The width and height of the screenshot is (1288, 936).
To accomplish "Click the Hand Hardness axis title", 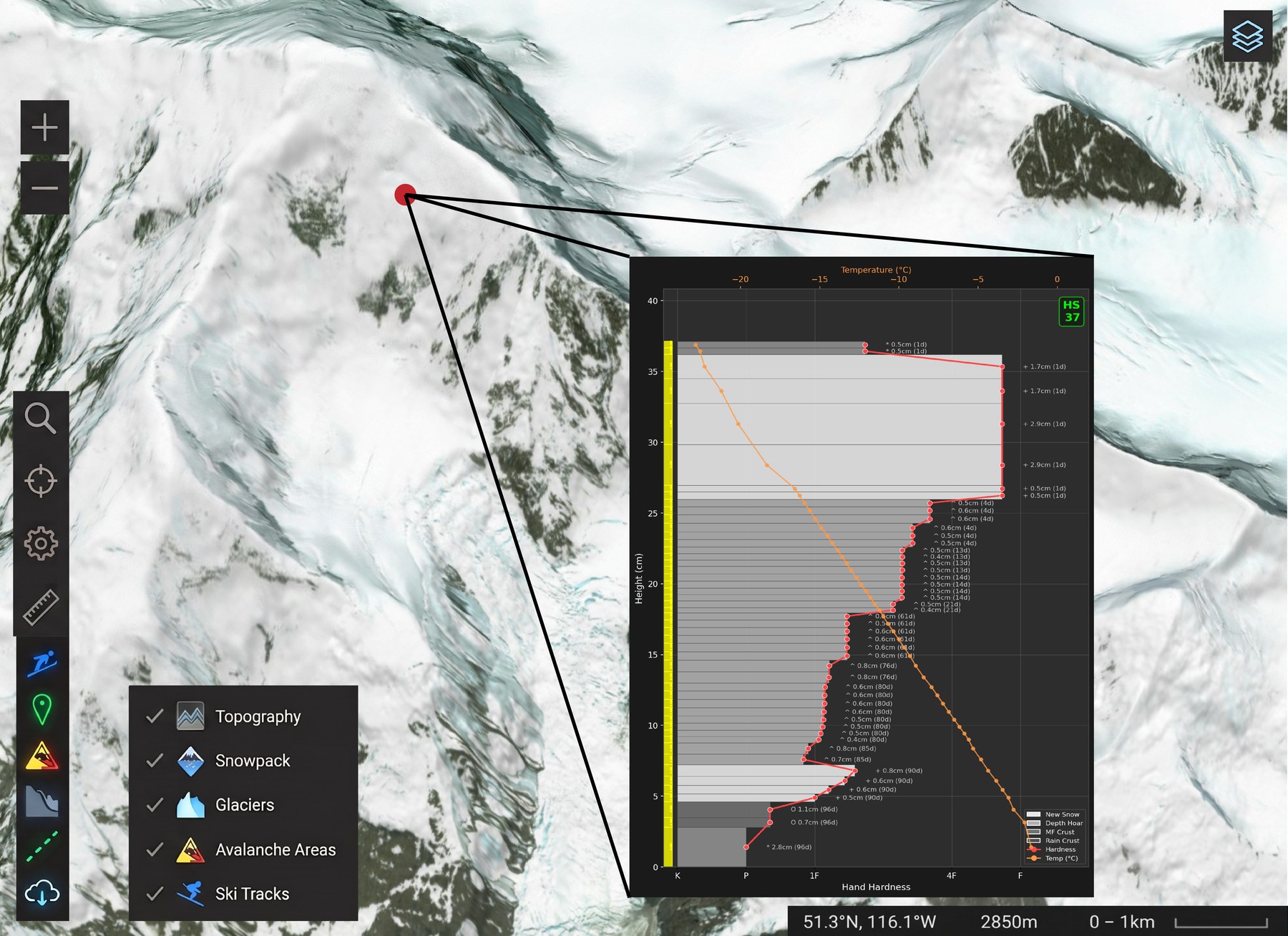I will (876, 887).
